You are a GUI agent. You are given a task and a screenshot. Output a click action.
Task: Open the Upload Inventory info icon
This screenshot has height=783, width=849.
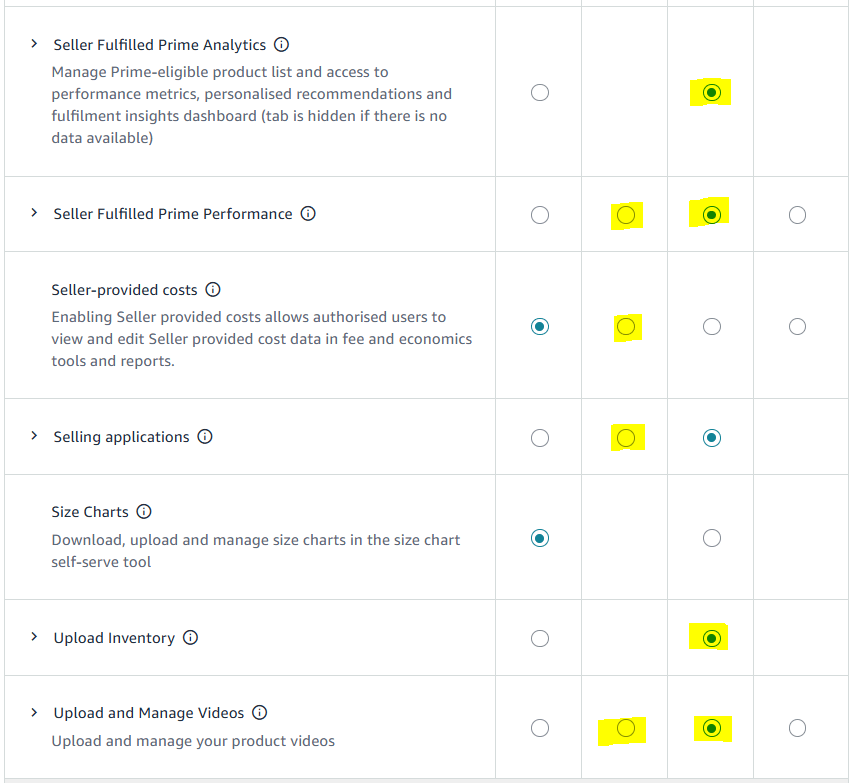[191, 638]
